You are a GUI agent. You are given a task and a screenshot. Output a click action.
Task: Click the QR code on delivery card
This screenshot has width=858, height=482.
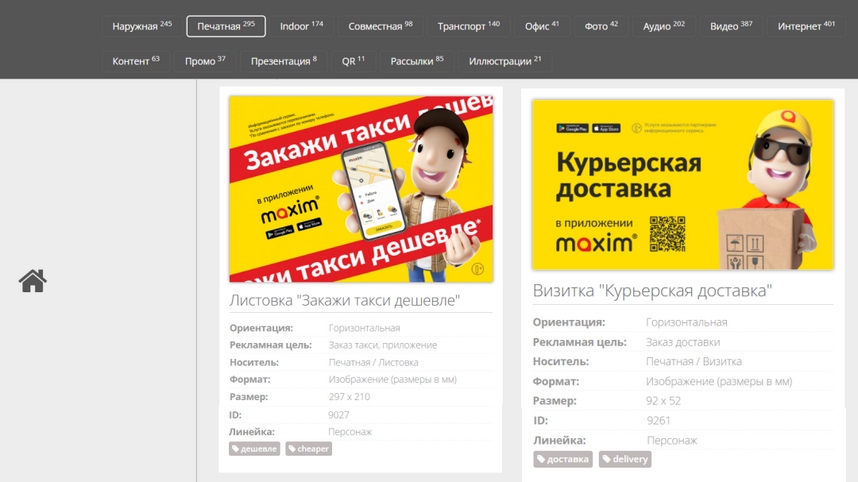click(668, 234)
